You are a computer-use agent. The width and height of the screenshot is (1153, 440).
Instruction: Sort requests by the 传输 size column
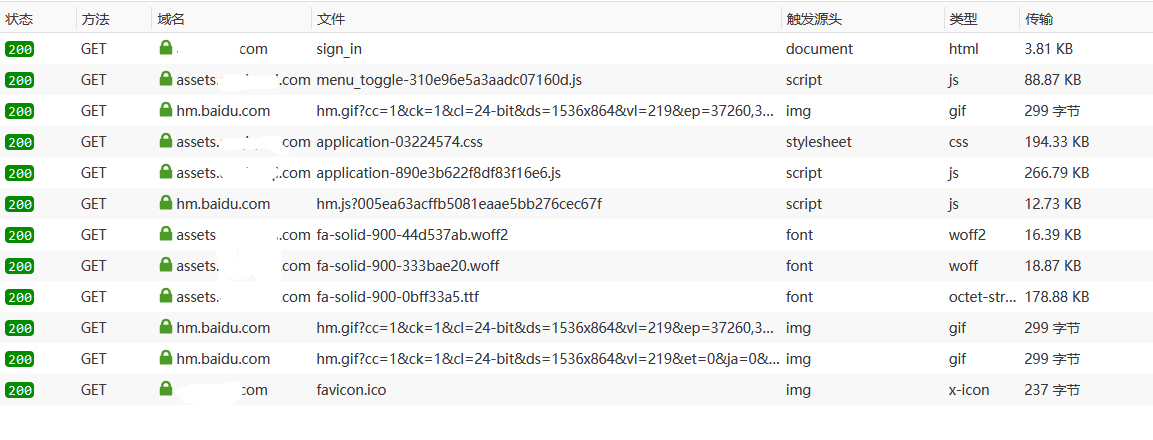[1040, 20]
